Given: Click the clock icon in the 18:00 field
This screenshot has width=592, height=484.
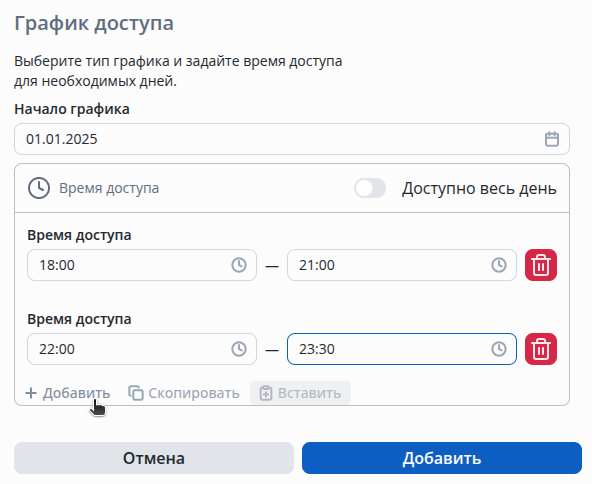Looking at the screenshot, I should 239,265.
